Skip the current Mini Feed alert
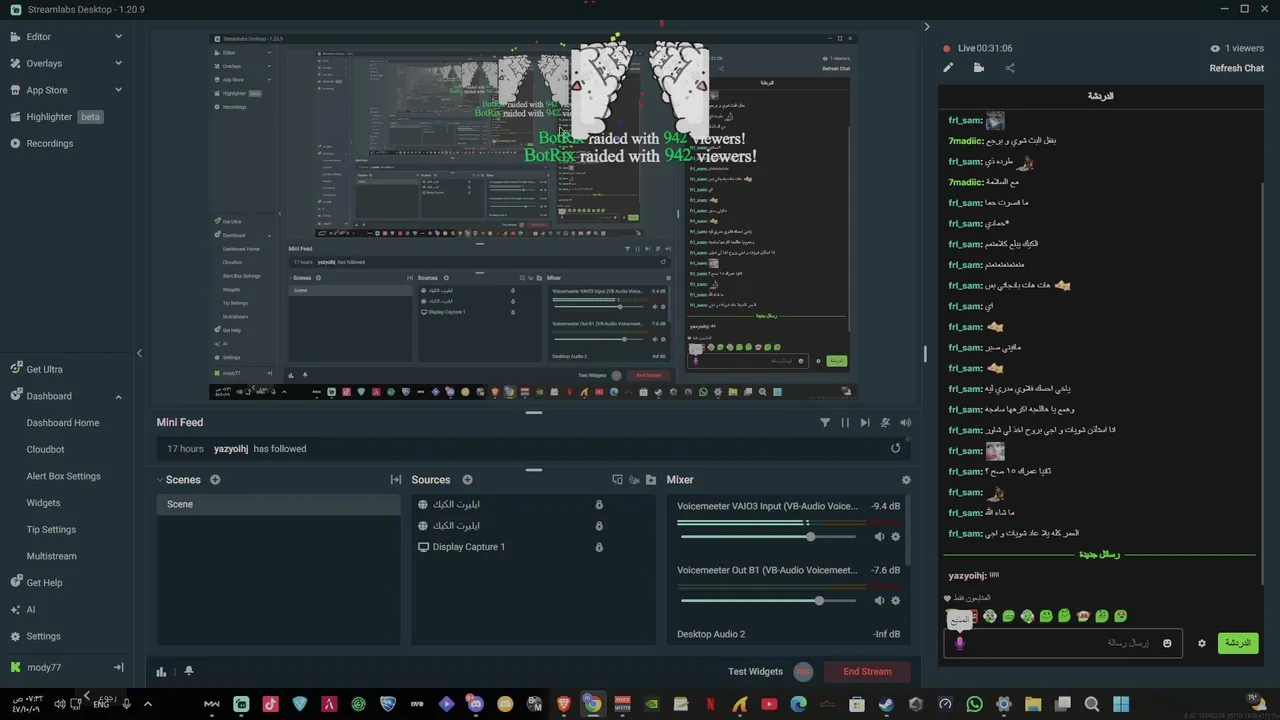The width and height of the screenshot is (1280, 720). [x=865, y=423]
